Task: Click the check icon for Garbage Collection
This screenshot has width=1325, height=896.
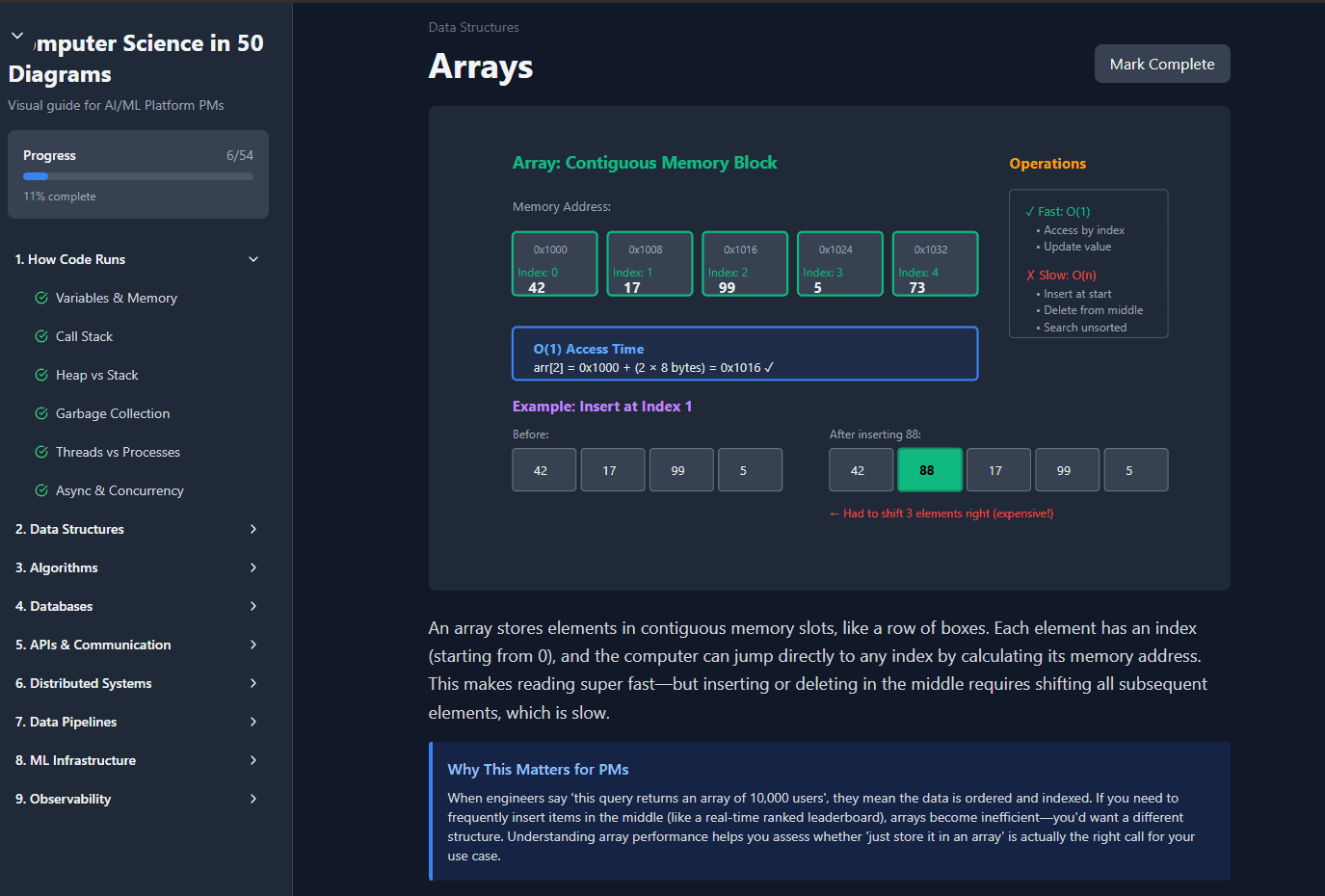Action: [x=41, y=413]
